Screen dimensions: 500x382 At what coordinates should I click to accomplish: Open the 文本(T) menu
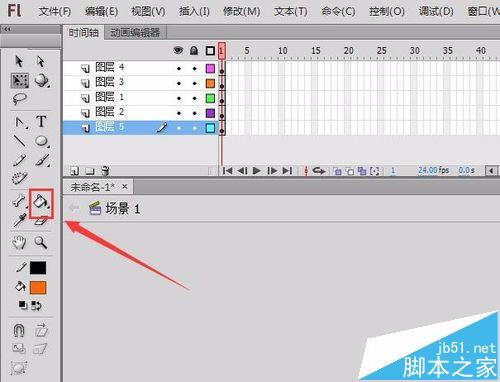(x=290, y=12)
